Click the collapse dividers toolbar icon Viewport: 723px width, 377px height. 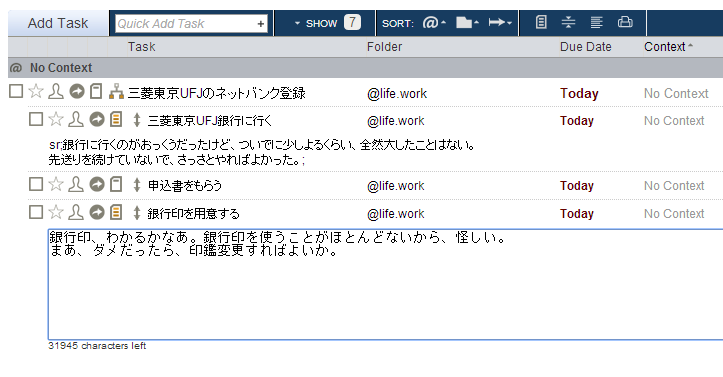click(x=569, y=22)
